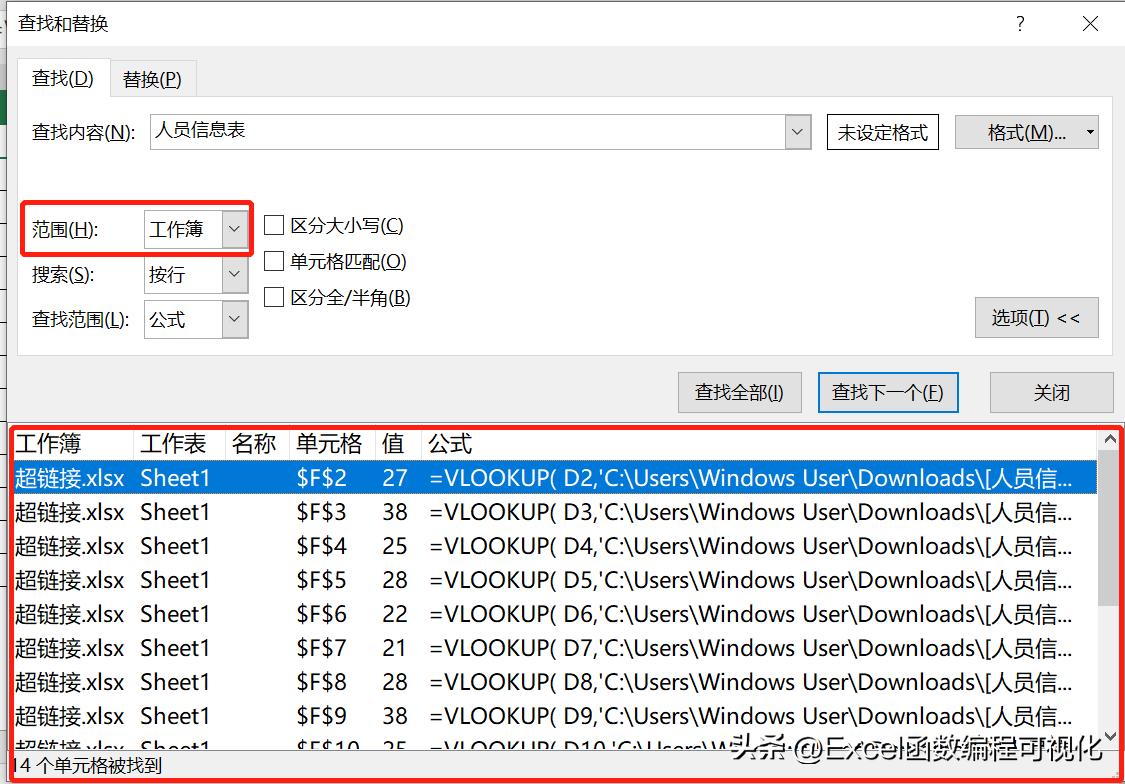Screen dimensions: 1125x784
Task: Click the 查找下一个 button
Action: coord(888,392)
